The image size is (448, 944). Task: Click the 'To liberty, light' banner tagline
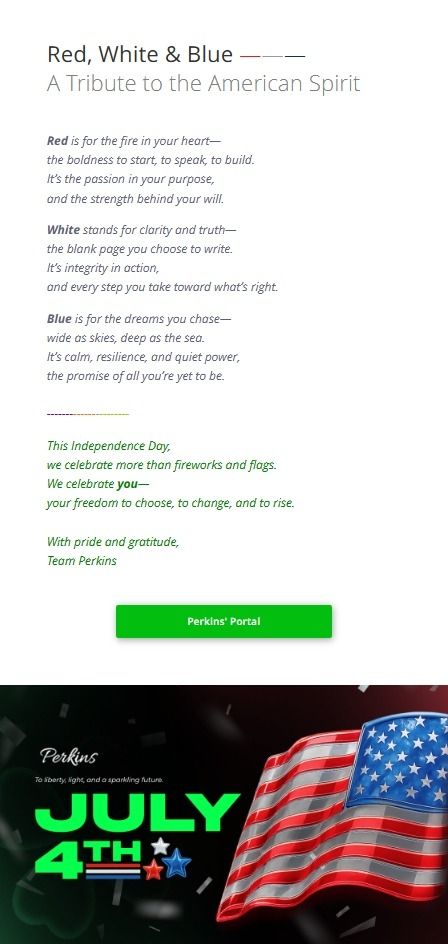[x=99, y=780]
